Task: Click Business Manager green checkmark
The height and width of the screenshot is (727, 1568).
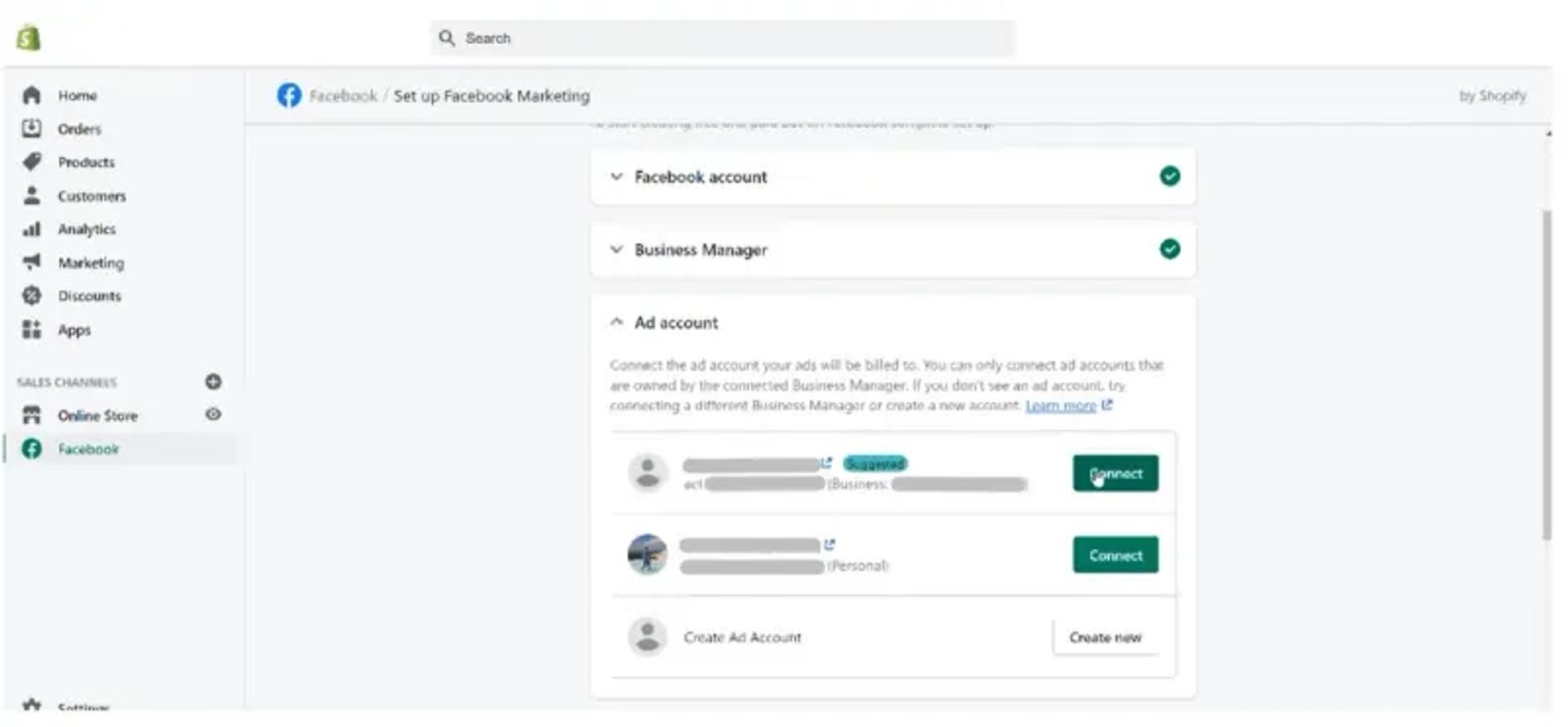Action: pyautogui.click(x=1169, y=249)
